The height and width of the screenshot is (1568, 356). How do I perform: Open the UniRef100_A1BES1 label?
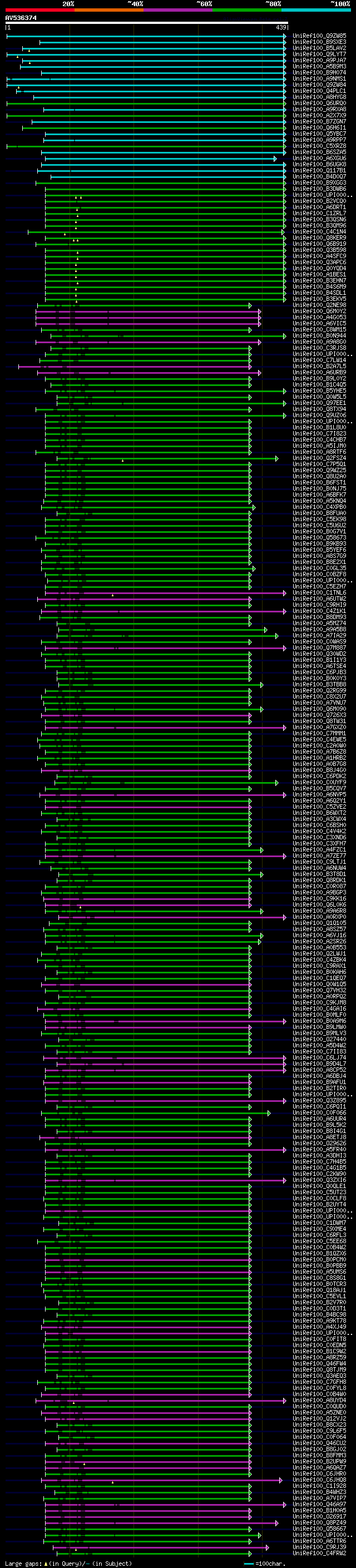(x=319, y=275)
